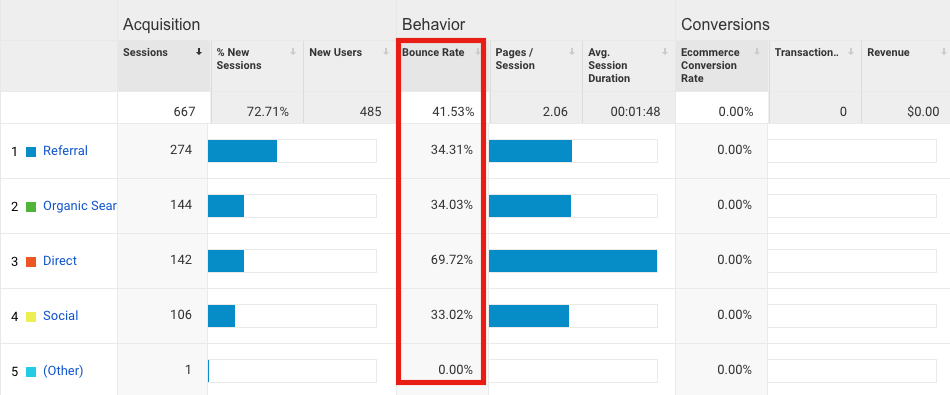The image size is (950, 395).
Task: Click sort arrow in Ecommerce Conversion Rate header
Action: click(757, 52)
